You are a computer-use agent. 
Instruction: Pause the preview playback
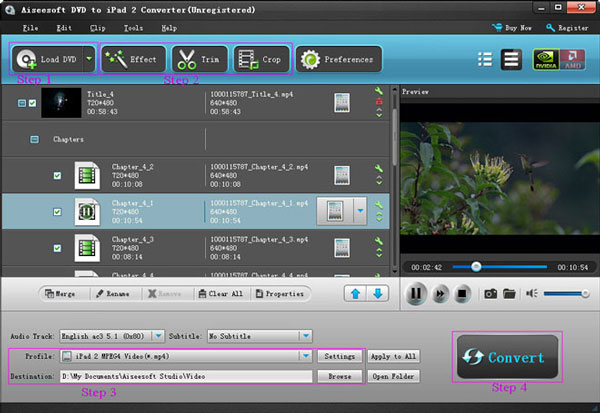417,294
